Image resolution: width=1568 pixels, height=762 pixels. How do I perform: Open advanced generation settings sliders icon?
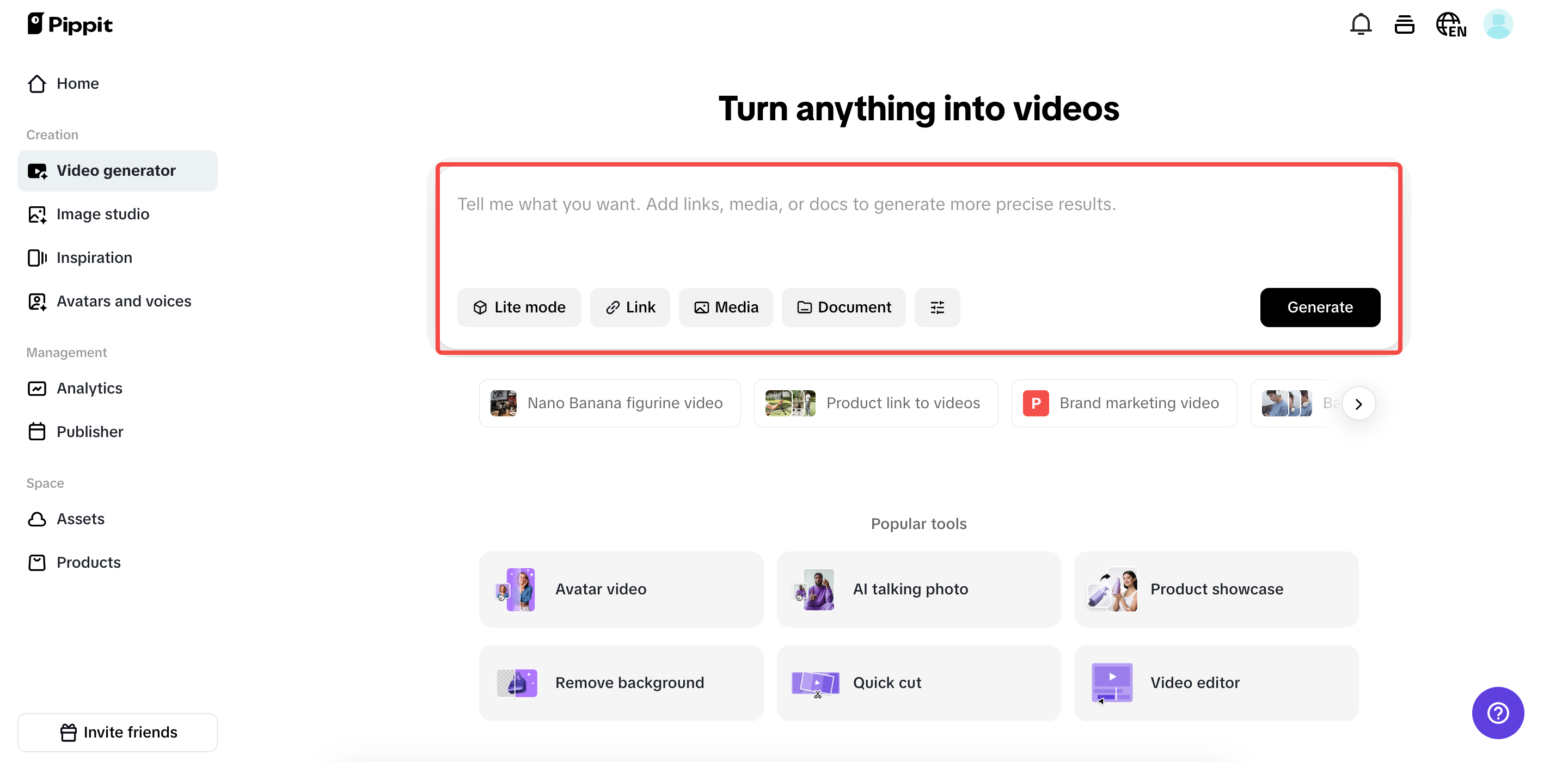click(x=938, y=308)
